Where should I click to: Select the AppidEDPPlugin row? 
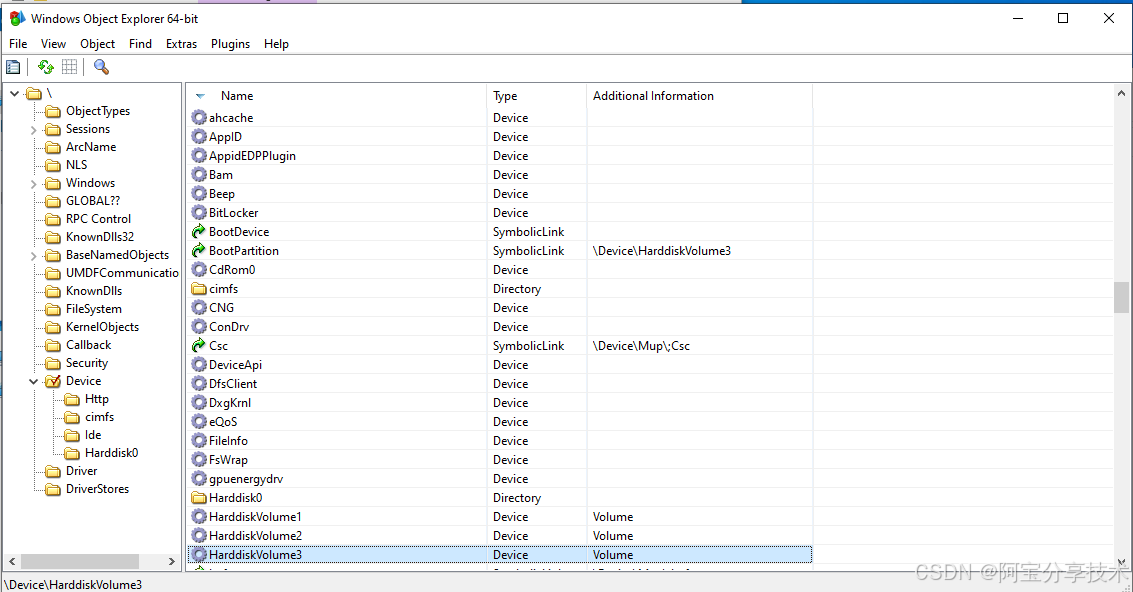tap(500, 155)
